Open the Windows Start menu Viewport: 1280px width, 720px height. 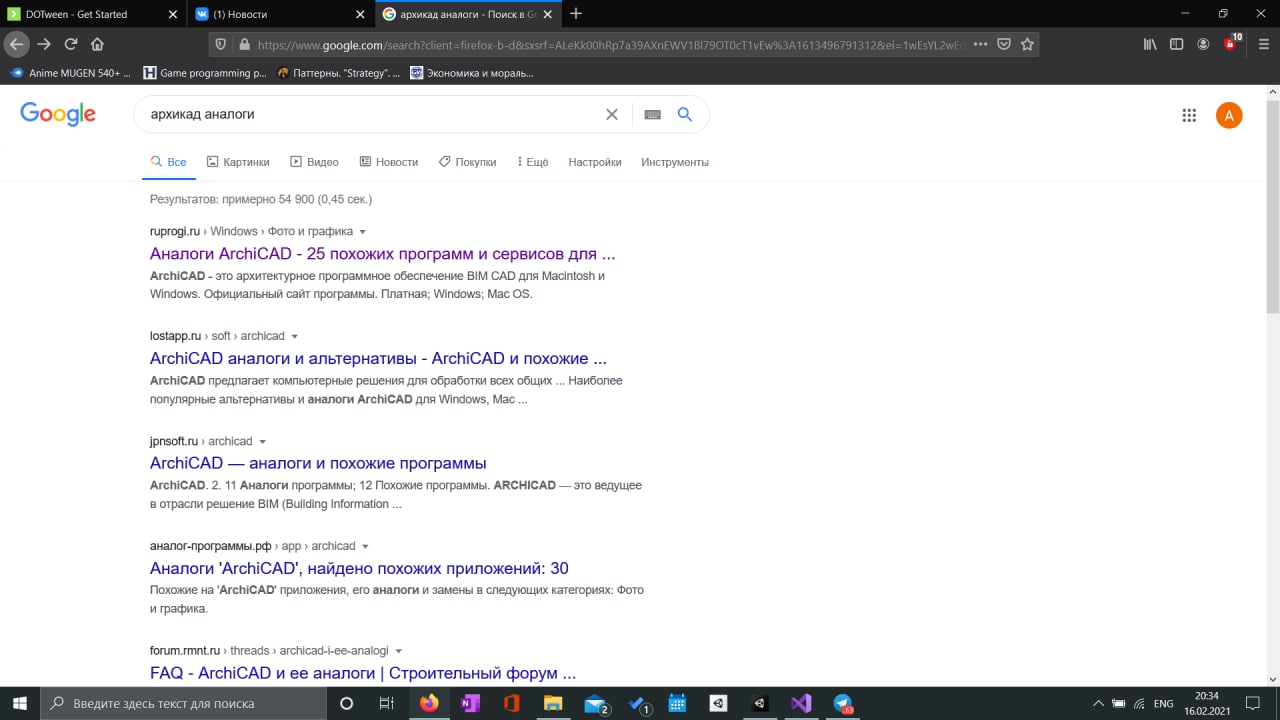coord(20,703)
